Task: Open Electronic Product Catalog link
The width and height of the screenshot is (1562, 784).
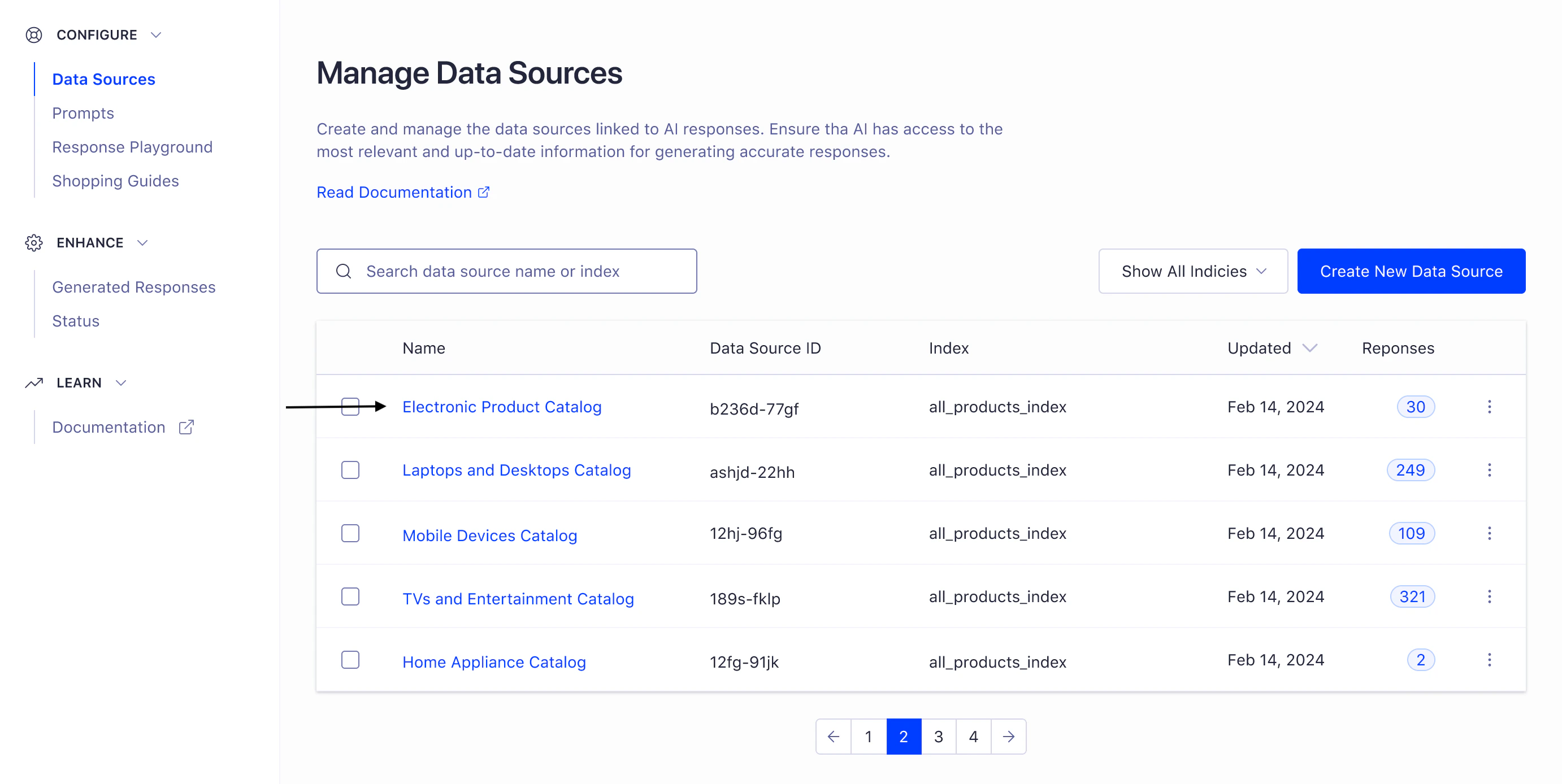Action: coord(502,407)
